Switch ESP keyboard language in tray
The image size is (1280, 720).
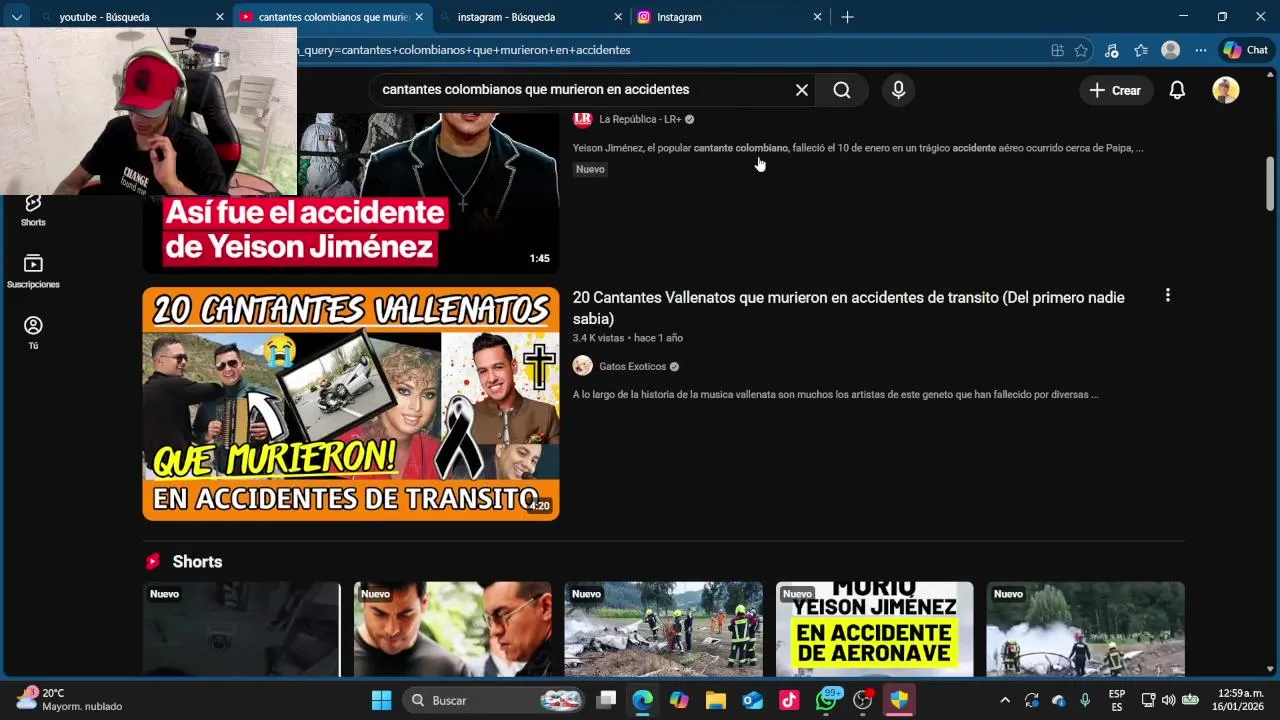pos(1117,700)
